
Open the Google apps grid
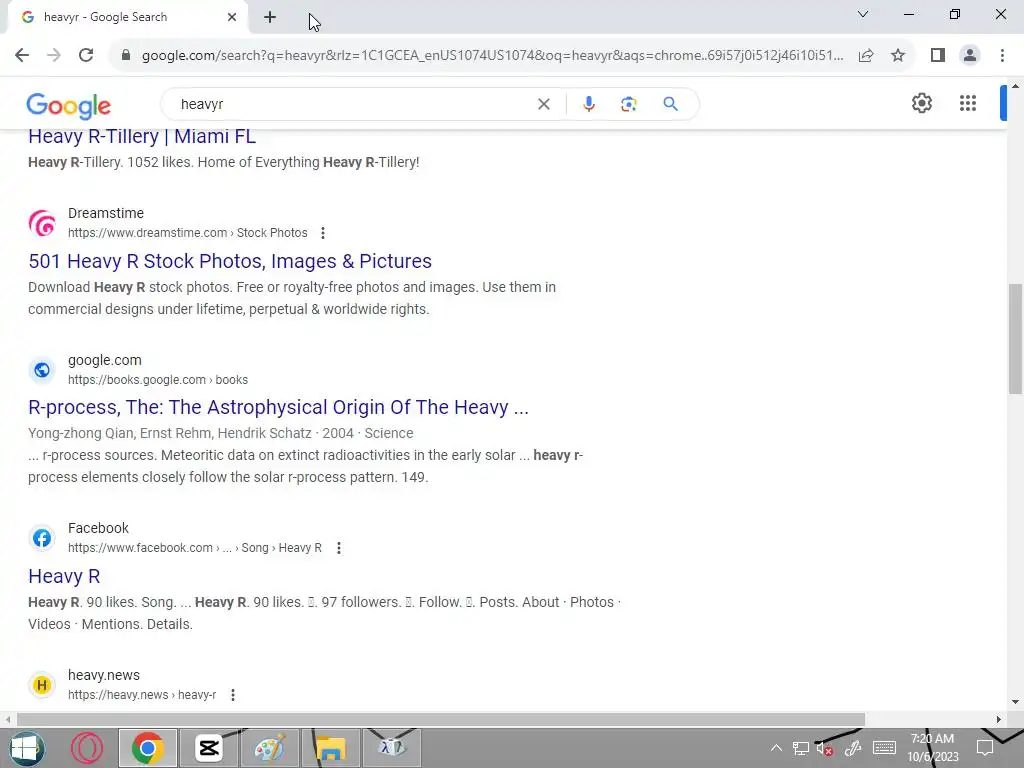tap(968, 103)
